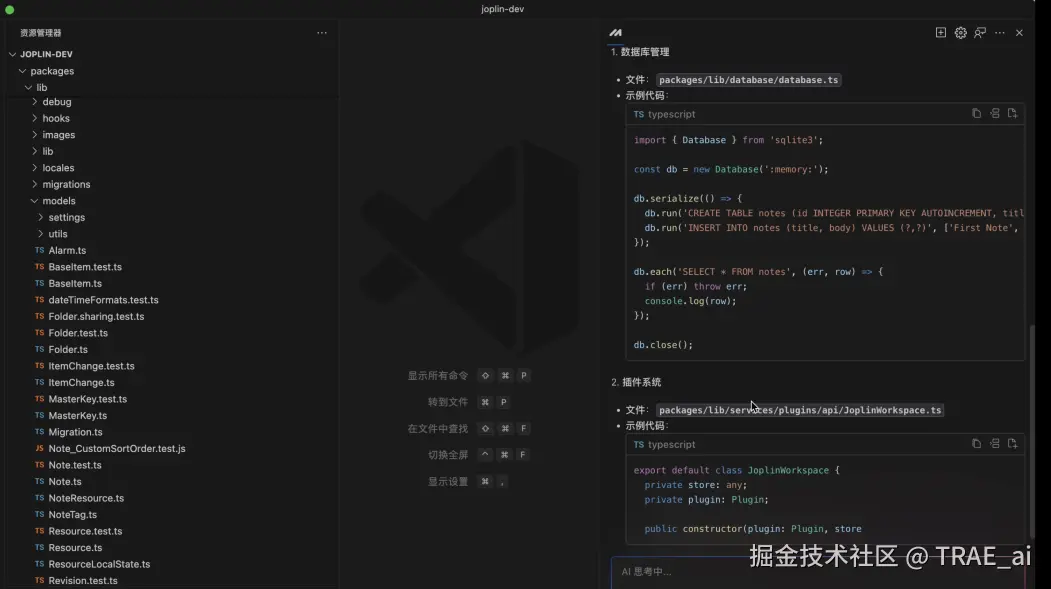Open the NoteResource.ts file

pyautogui.click(x=86, y=499)
